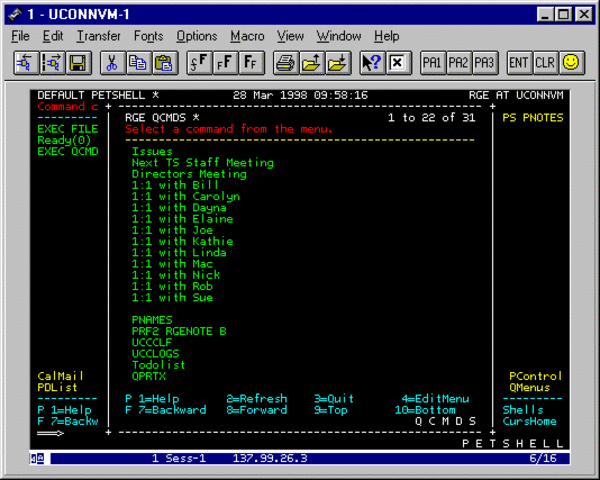Click 3=Quit function key label
The width and height of the screenshot is (600, 480).
point(334,399)
